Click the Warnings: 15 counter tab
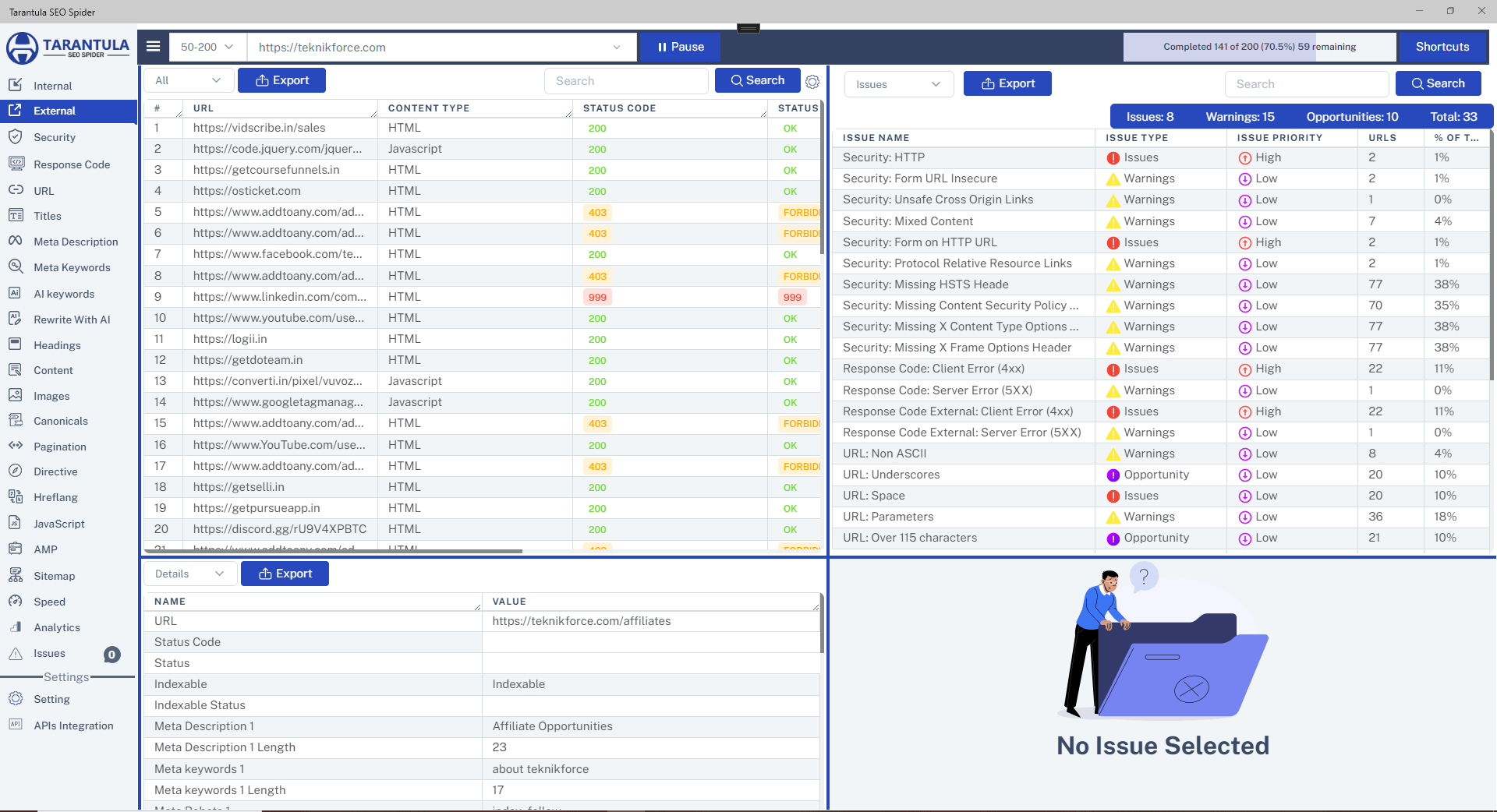The height and width of the screenshot is (812, 1497). pyautogui.click(x=1240, y=117)
